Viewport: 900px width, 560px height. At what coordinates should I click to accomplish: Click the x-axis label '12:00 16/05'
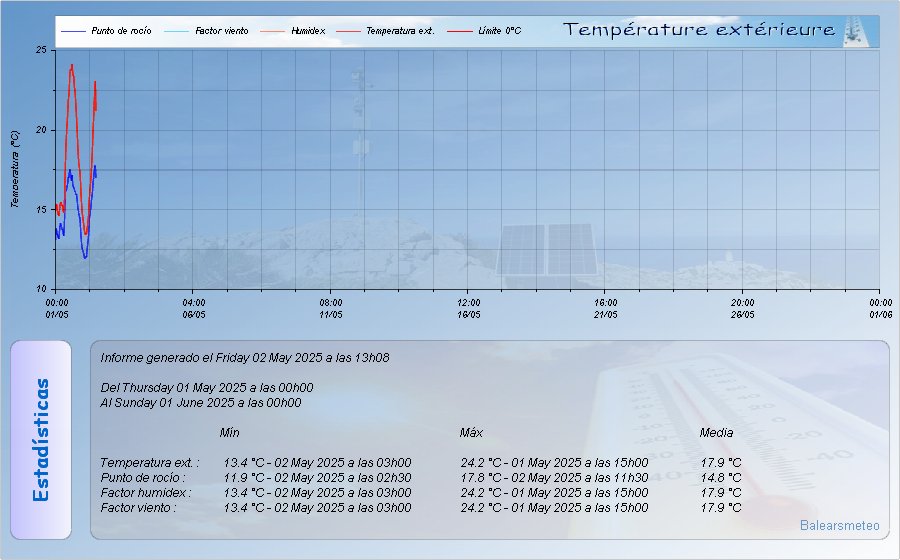pos(469,309)
